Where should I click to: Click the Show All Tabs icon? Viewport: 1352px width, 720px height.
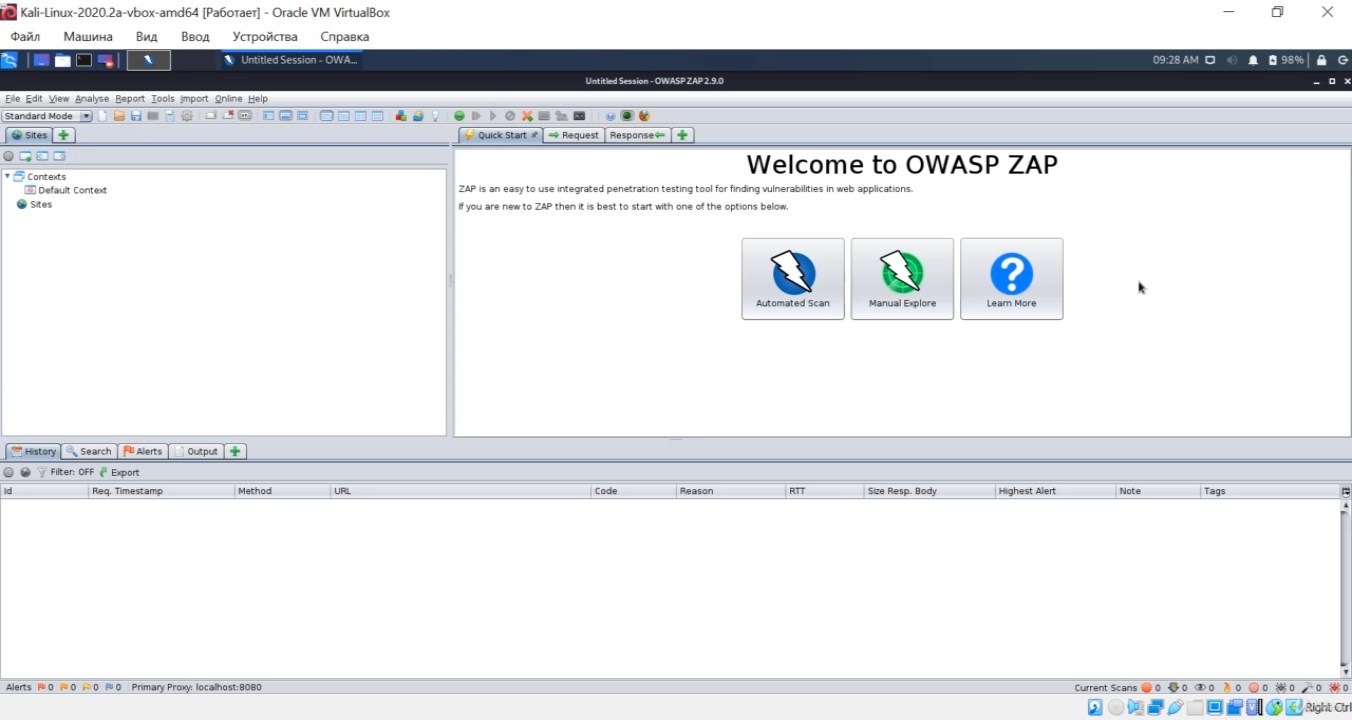pos(211,116)
